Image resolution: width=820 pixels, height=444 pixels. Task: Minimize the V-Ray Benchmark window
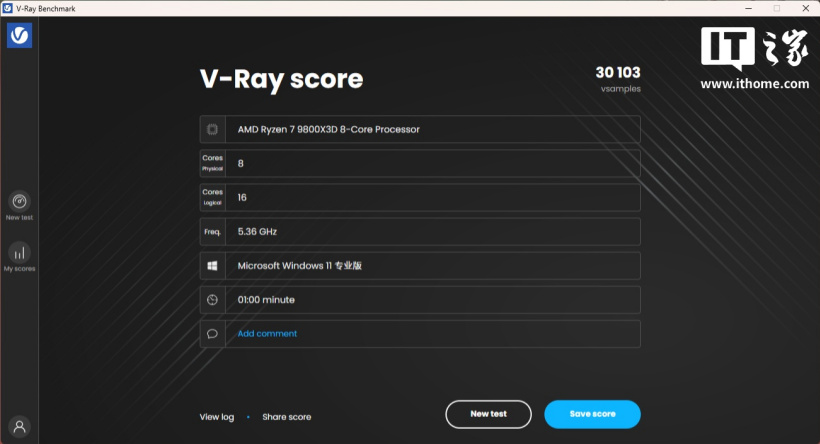tap(749, 8)
